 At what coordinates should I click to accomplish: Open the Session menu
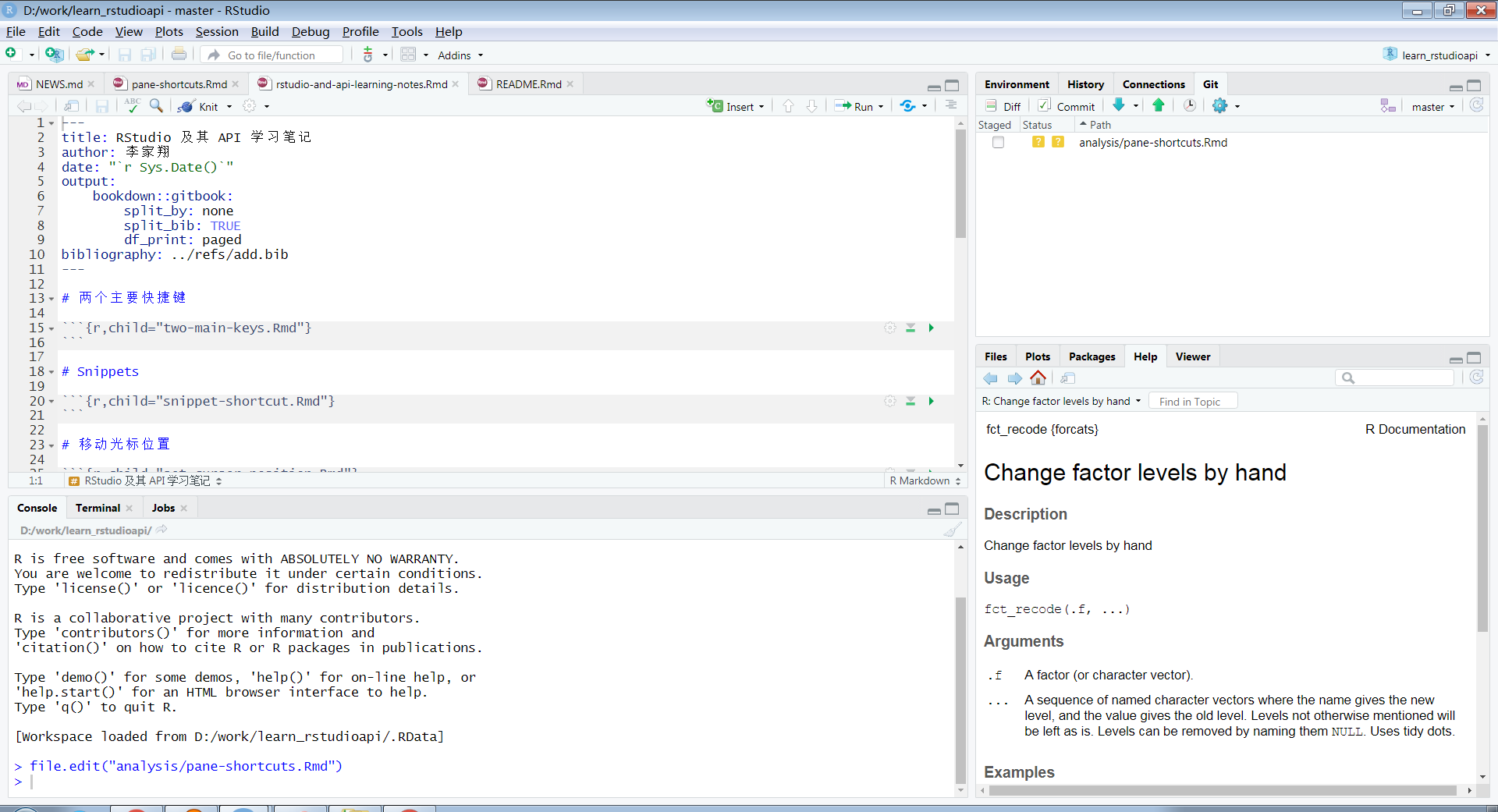[217, 31]
